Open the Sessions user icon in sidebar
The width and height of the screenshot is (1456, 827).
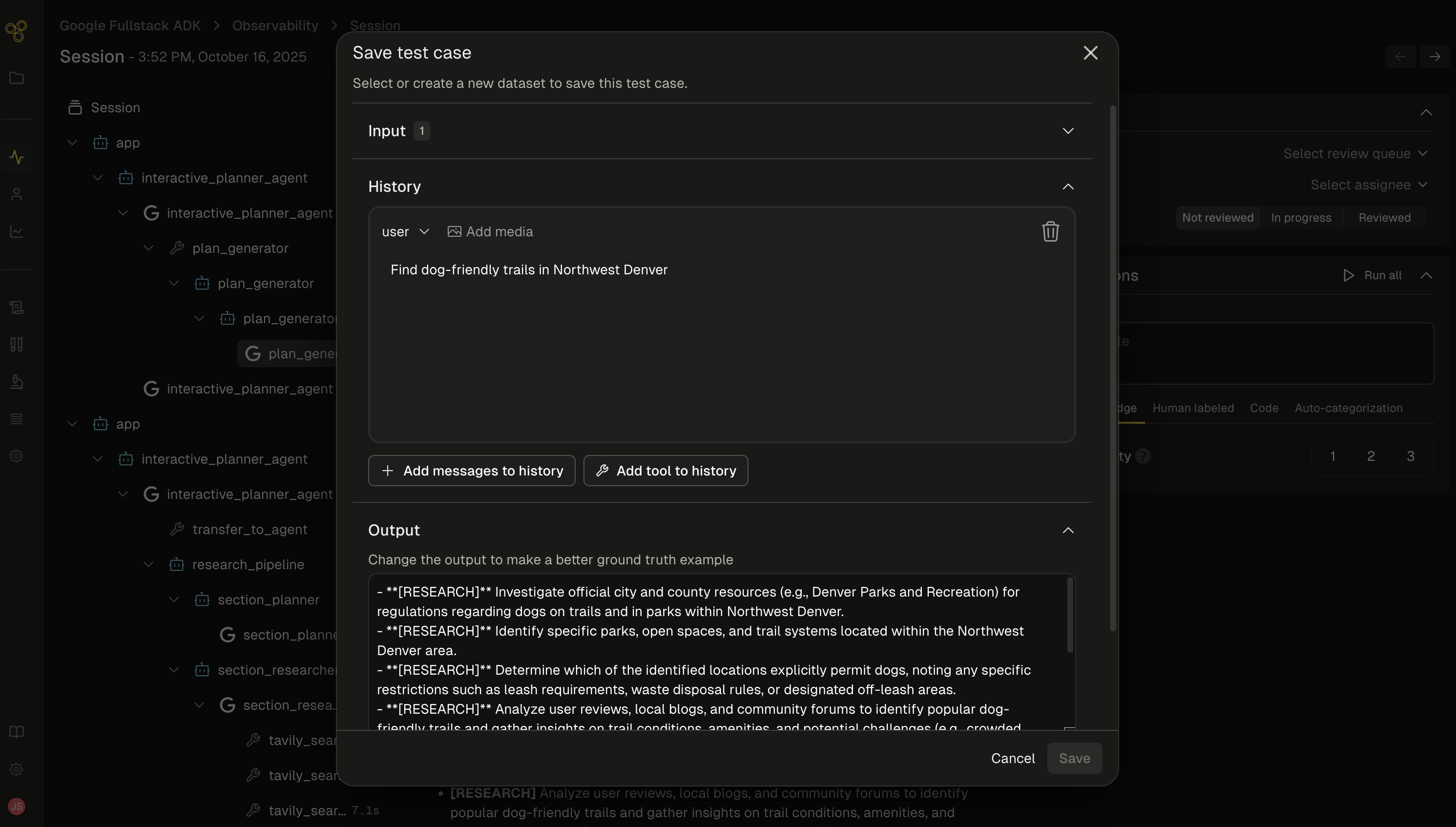pos(17,194)
